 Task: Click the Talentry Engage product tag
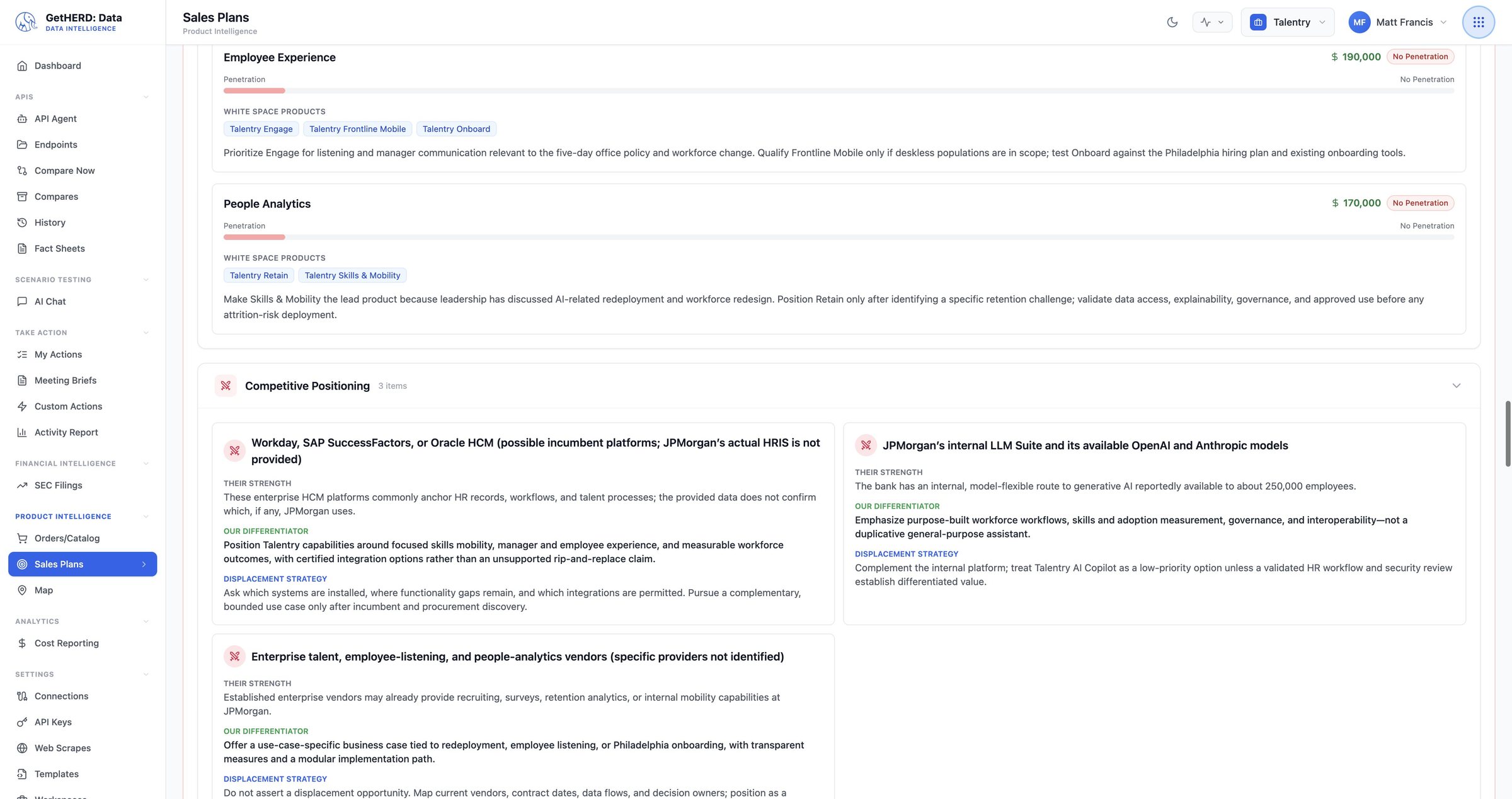pos(261,129)
